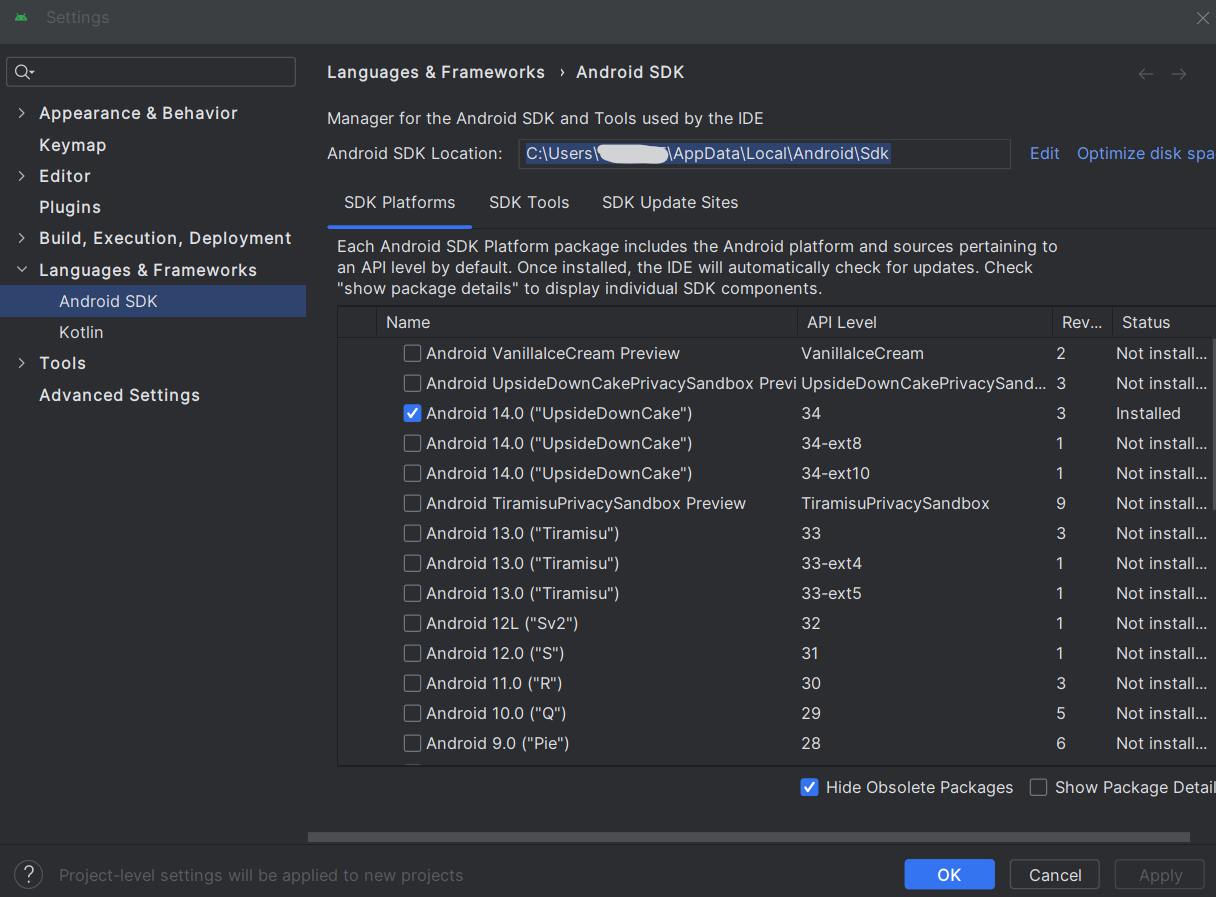This screenshot has height=897, width=1216.
Task: Check Android 12L Sv2 checkbox
Action: tap(412, 623)
